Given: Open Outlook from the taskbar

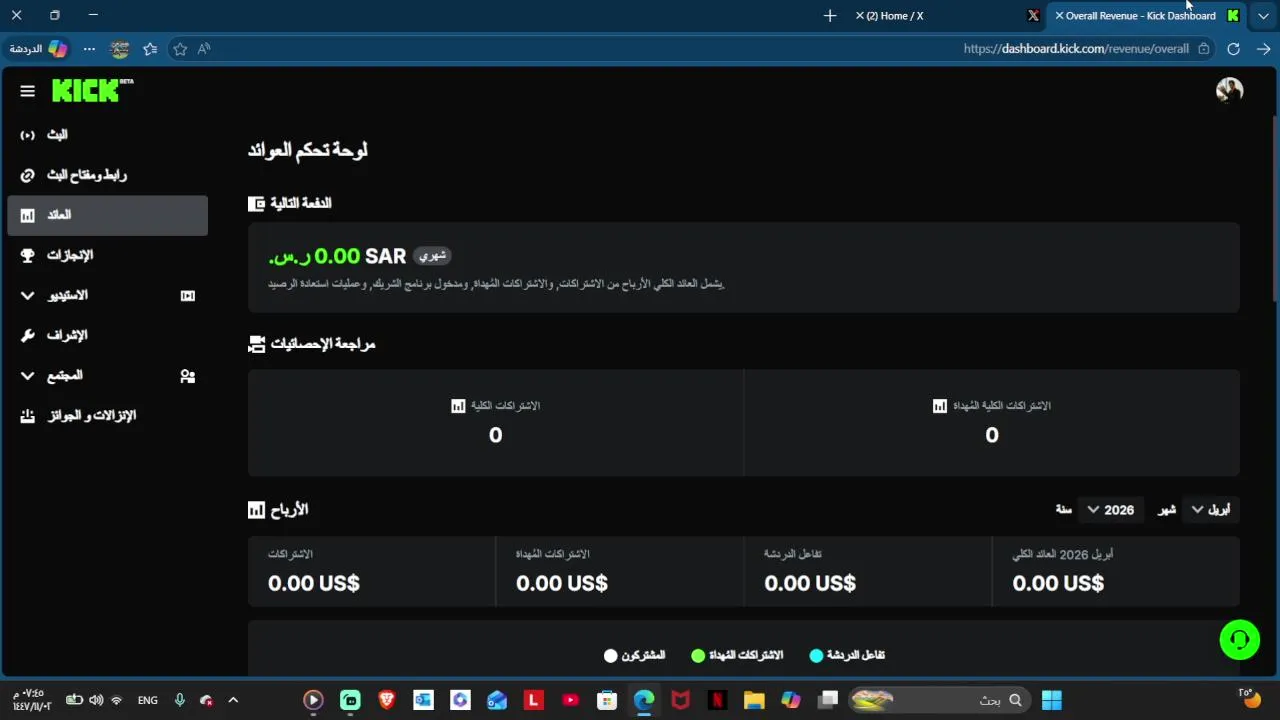Looking at the screenshot, I should click(x=423, y=700).
